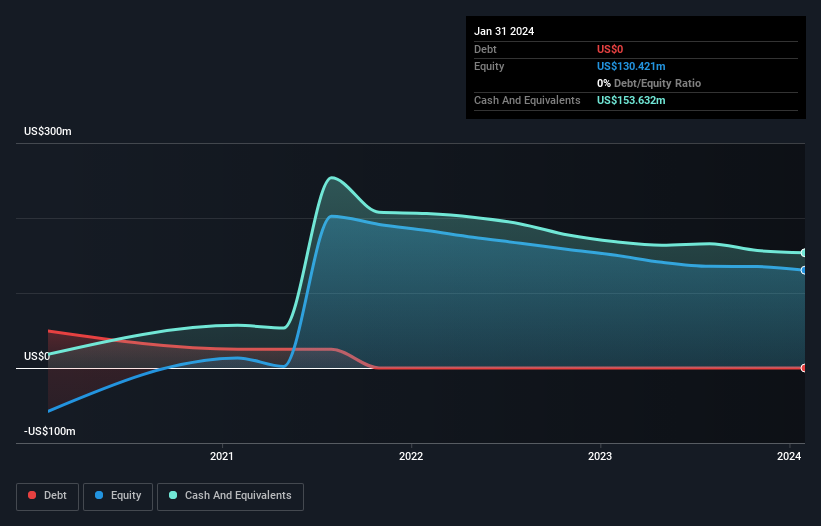This screenshot has height=526, width=821.
Task: Click the 2021 x-axis label
Action: coord(221,456)
